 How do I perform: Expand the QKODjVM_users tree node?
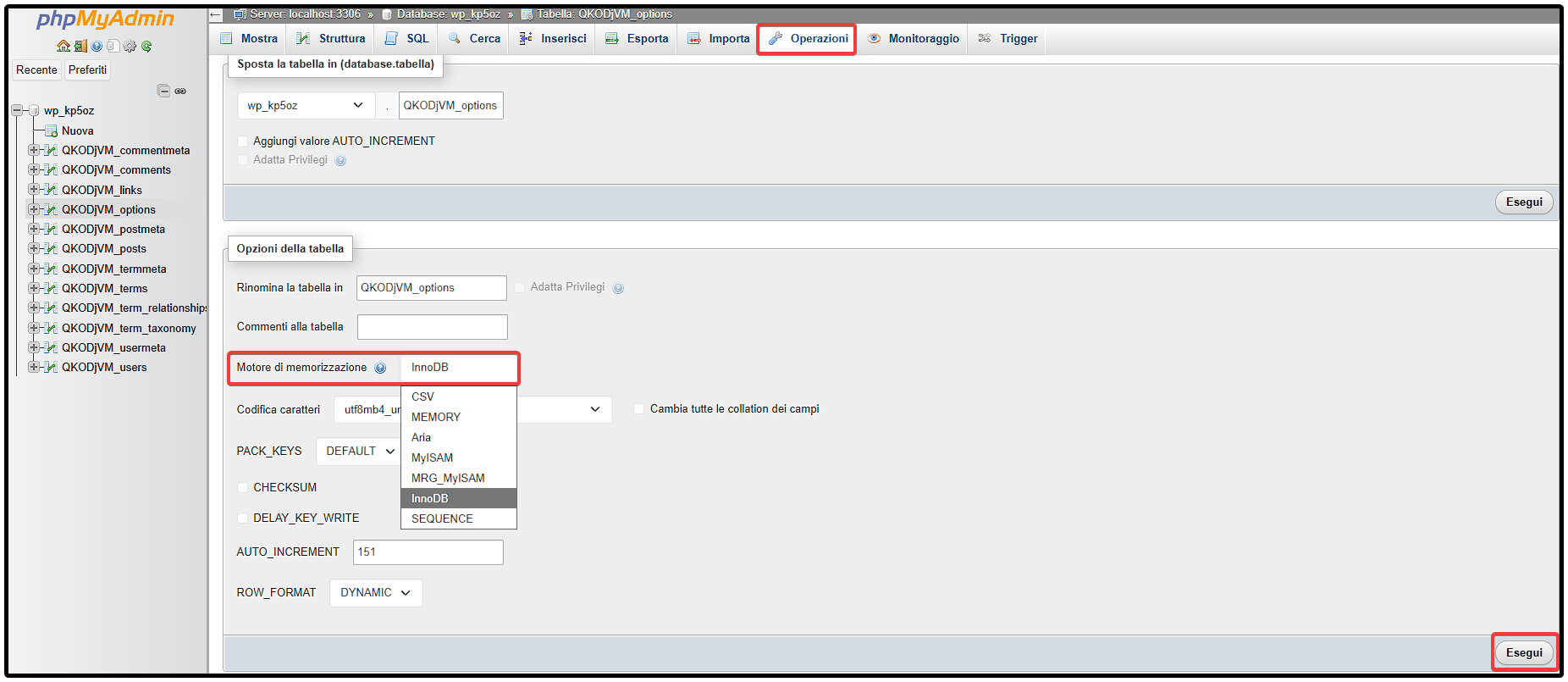[34, 367]
